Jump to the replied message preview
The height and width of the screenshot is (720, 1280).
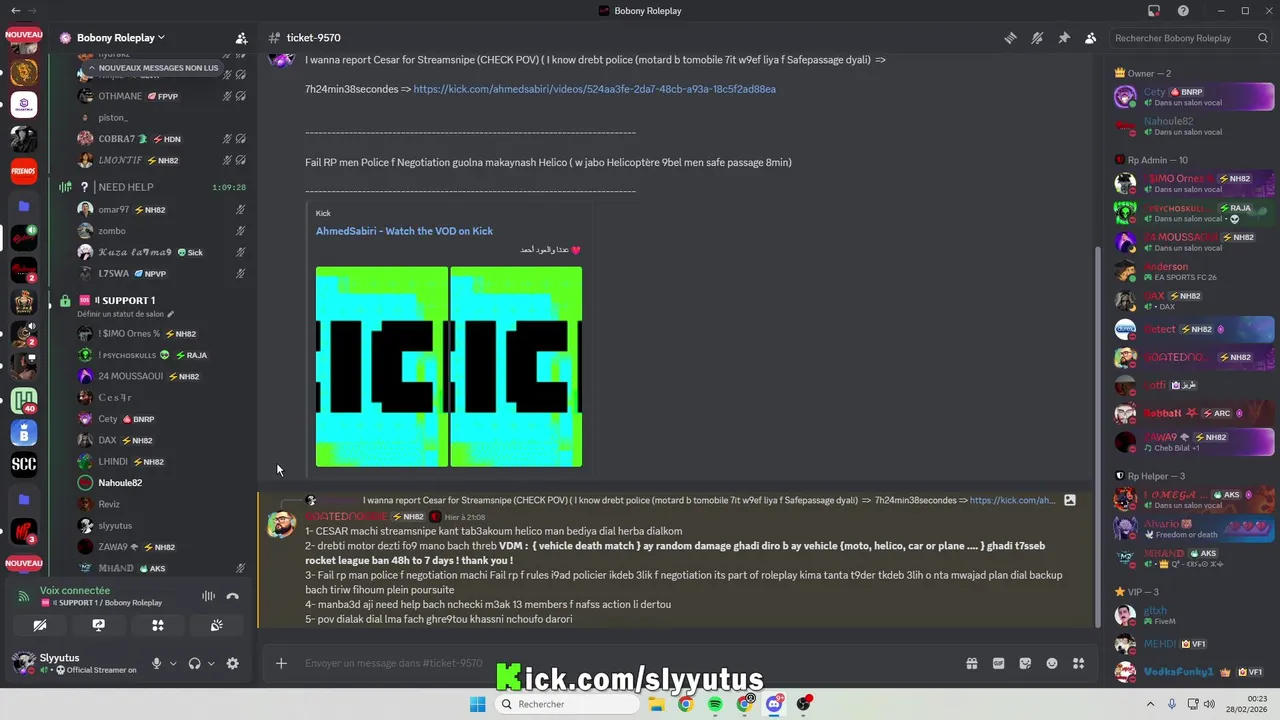(708, 500)
